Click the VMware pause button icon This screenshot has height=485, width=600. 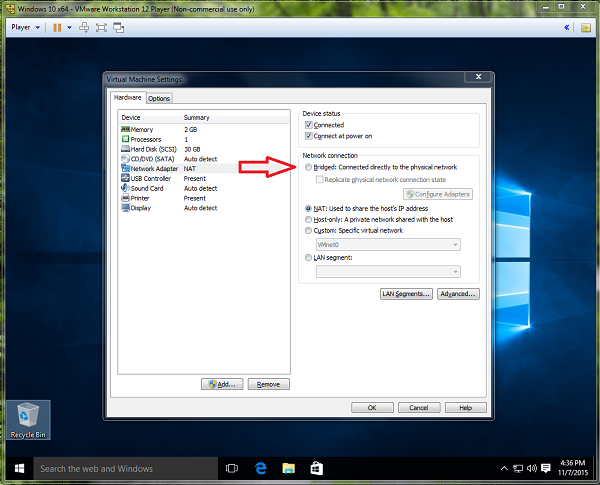[57, 28]
